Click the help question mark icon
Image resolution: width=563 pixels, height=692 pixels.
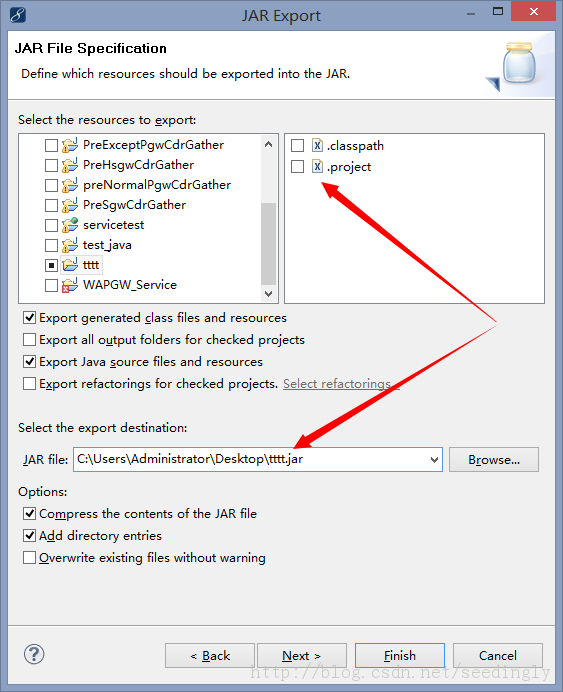coord(34,654)
